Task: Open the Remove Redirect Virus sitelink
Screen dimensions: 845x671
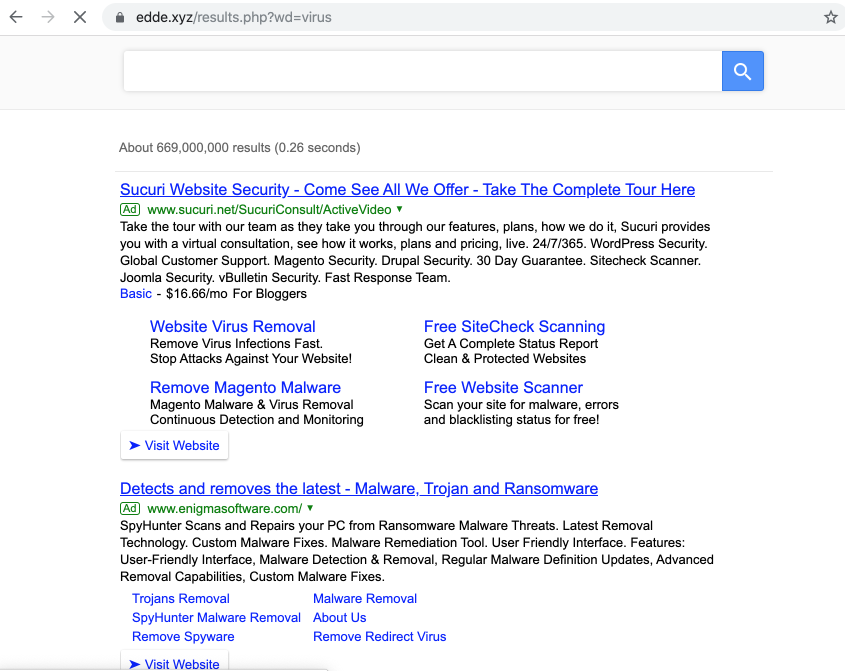Action: coord(379,637)
